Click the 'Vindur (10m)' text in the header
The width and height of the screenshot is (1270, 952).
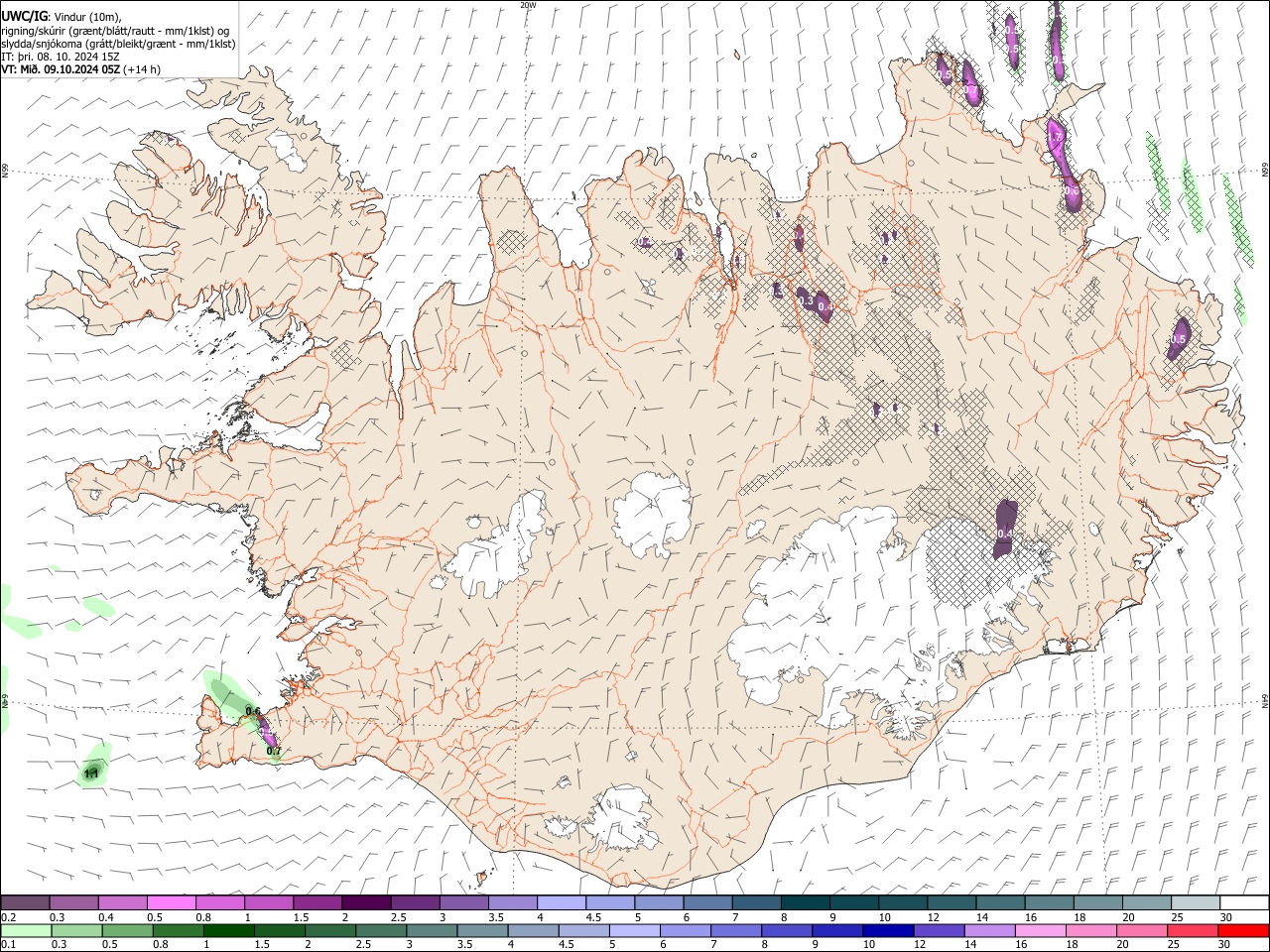coord(86,16)
